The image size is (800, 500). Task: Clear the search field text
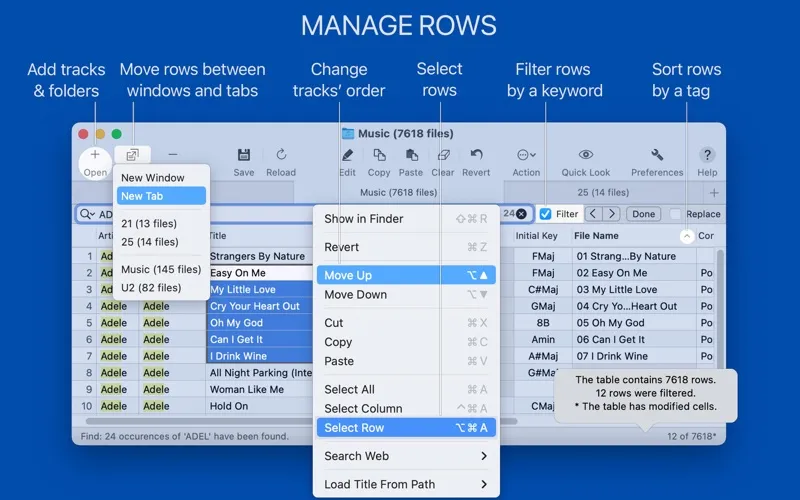coord(521,214)
